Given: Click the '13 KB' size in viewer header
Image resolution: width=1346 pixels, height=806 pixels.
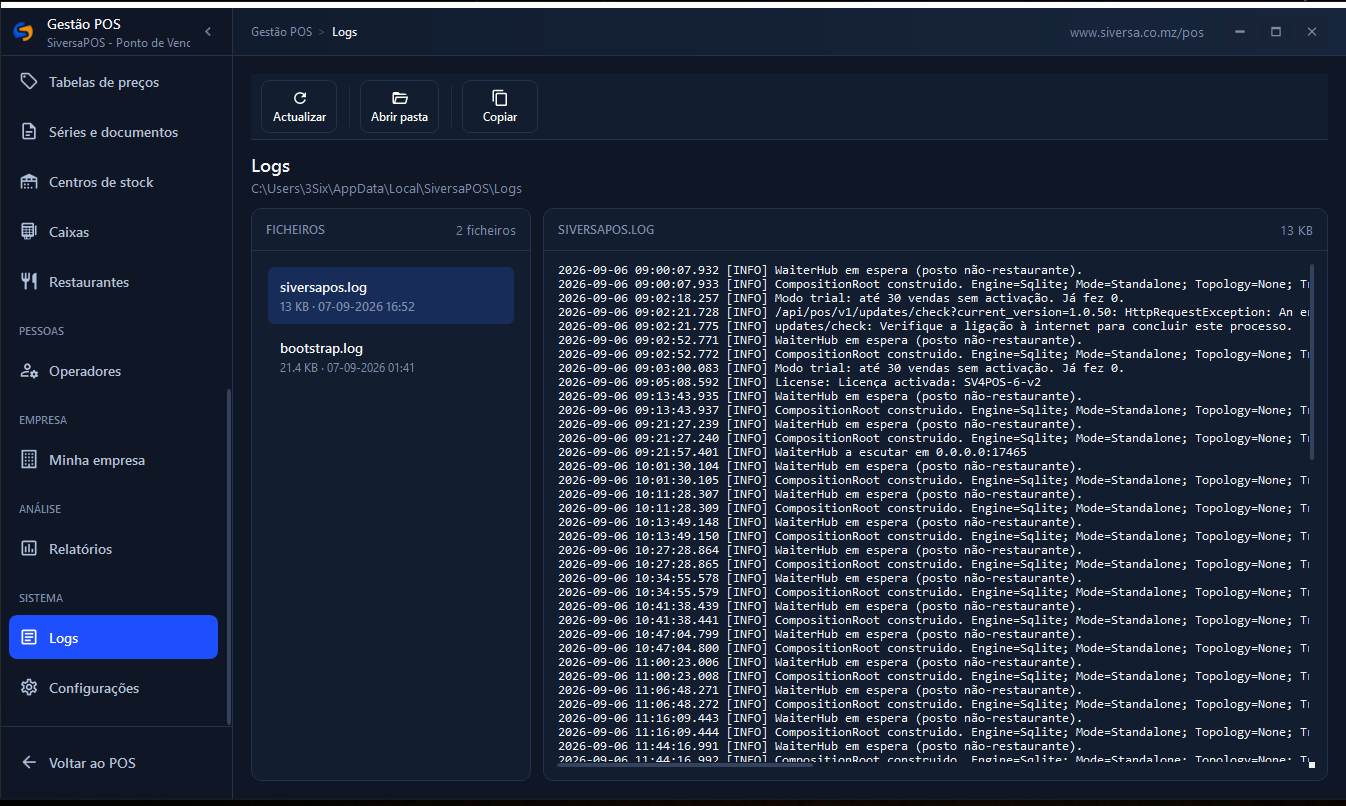Looking at the screenshot, I should [x=1296, y=230].
